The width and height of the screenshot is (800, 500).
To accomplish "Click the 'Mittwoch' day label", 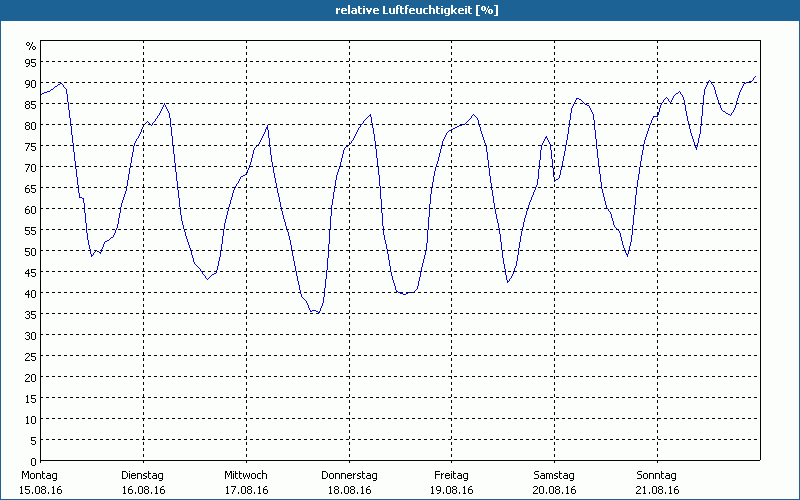I will click(x=246, y=475).
